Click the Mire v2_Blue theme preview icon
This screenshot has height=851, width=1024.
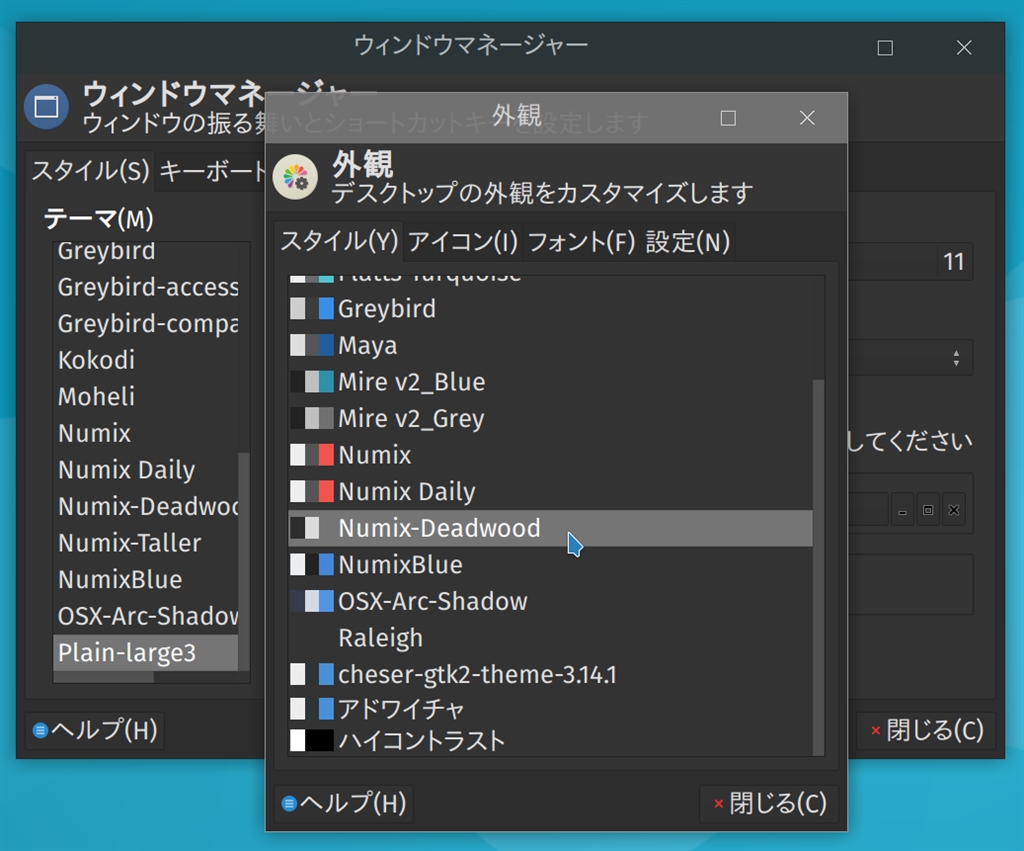click(312, 381)
